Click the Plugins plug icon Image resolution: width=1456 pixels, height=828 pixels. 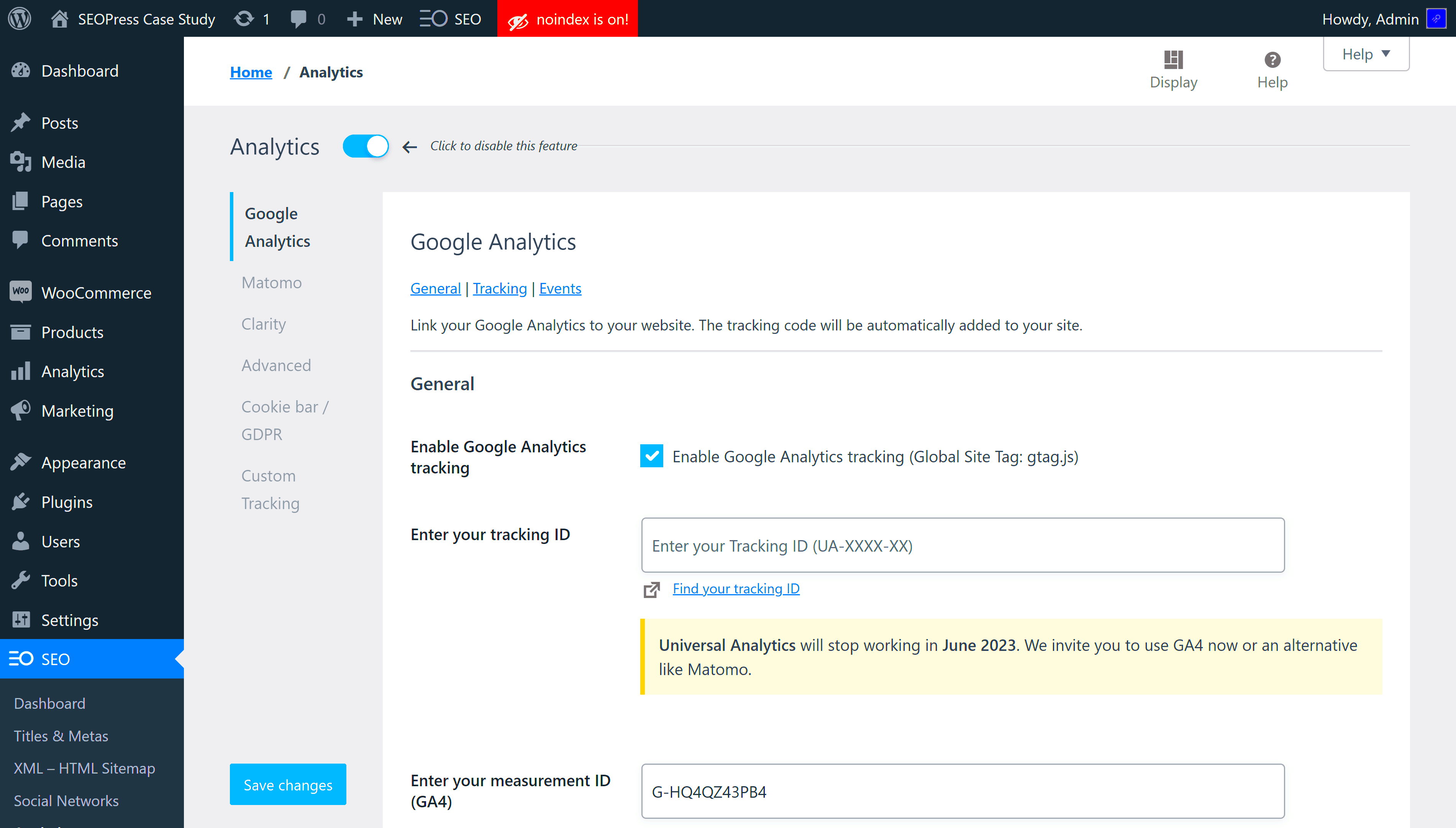coord(20,501)
